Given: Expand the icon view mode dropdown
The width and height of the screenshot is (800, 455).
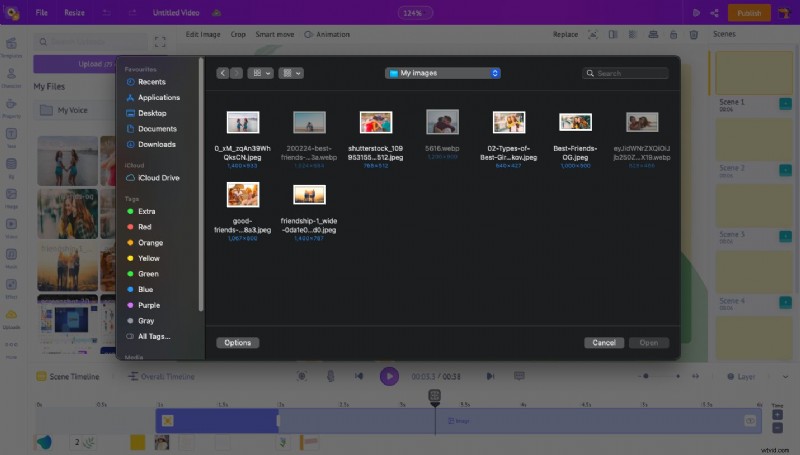Looking at the screenshot, I should pos(261,73).
